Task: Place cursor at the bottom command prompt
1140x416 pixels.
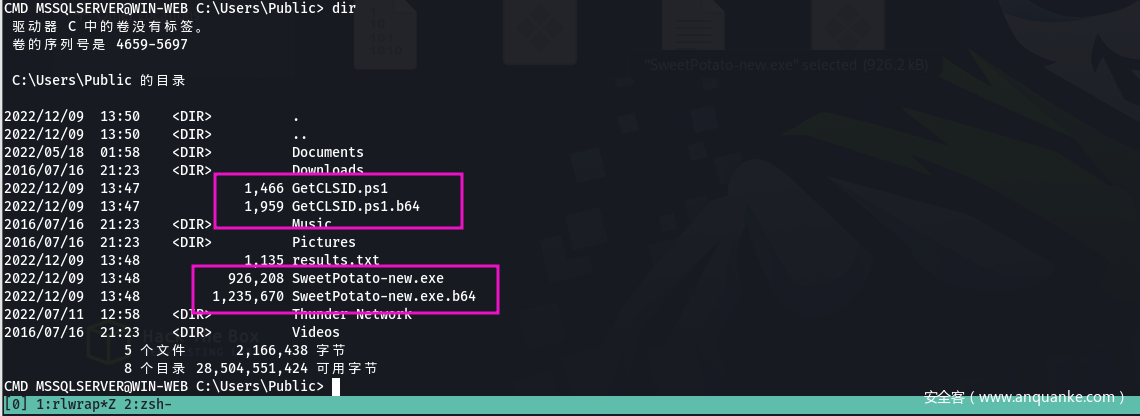Action: [x=336, y=386]
